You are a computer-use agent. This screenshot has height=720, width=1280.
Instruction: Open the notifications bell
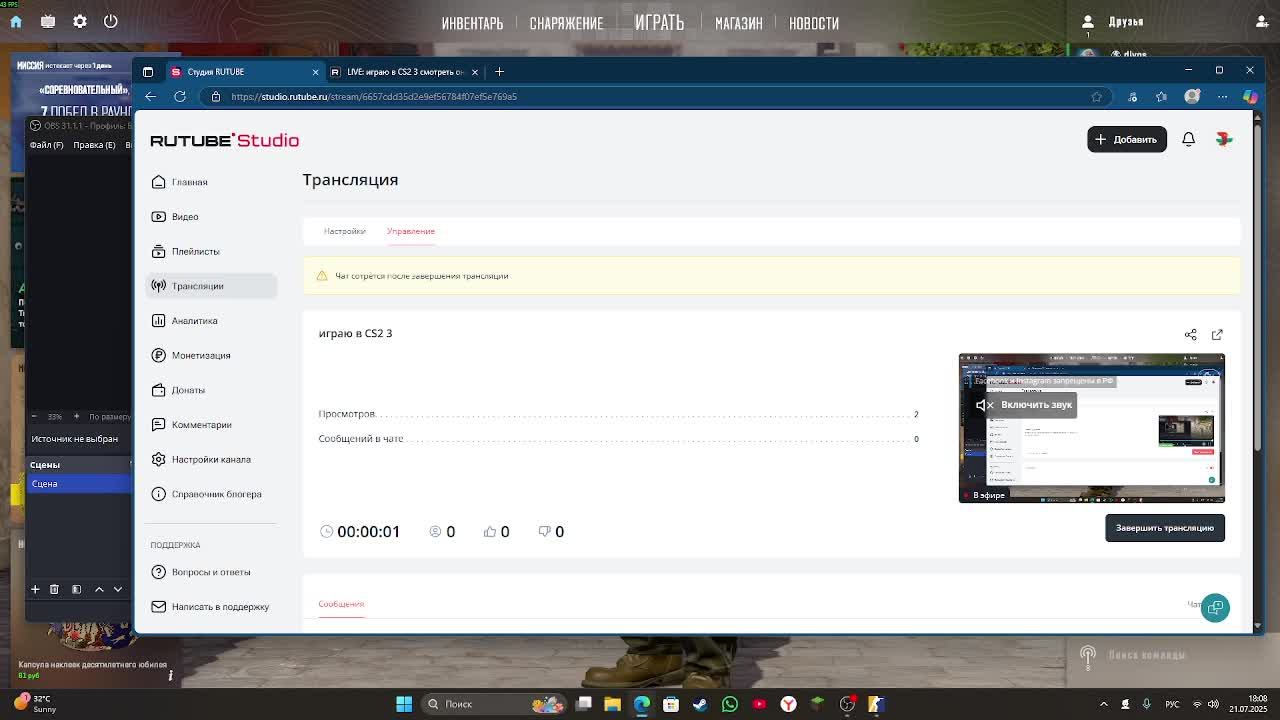point(1188,139)
